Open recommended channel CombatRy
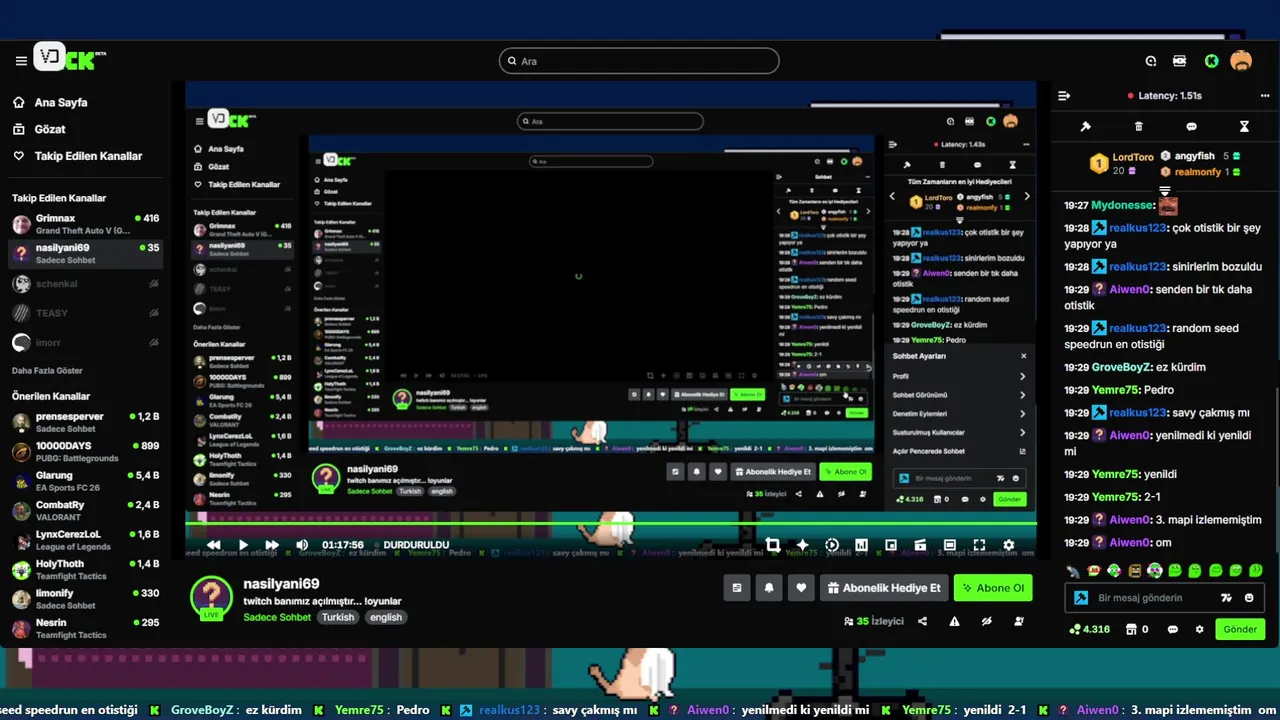Screen dimensions: 1280x720 click(84, 511)
